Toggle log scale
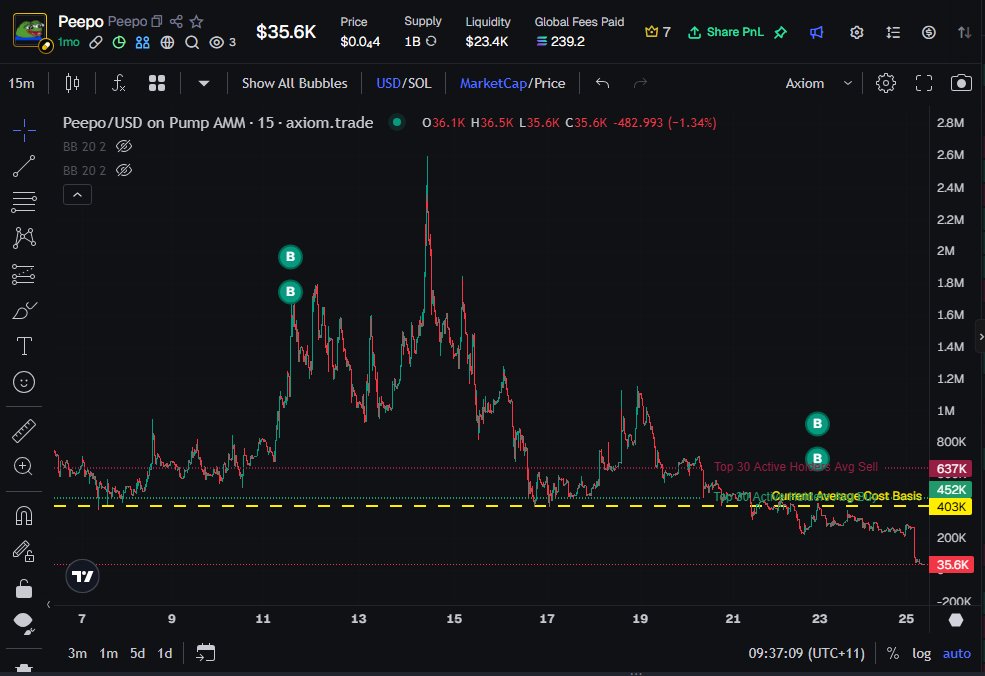The height and width of the screenshot is (676, 985). tap(922, 653)
